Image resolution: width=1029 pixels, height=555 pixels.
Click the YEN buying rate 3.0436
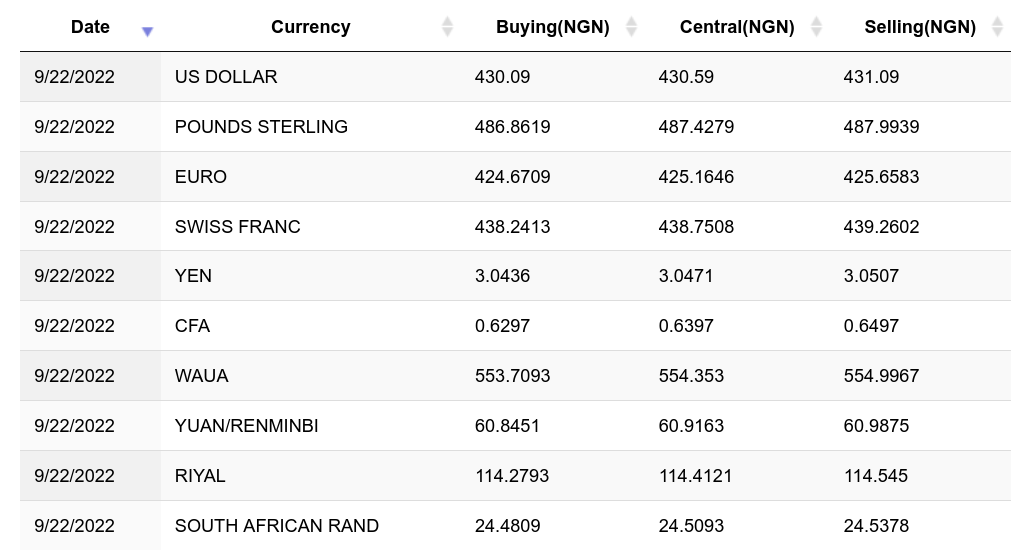click(x=502, y=276)
